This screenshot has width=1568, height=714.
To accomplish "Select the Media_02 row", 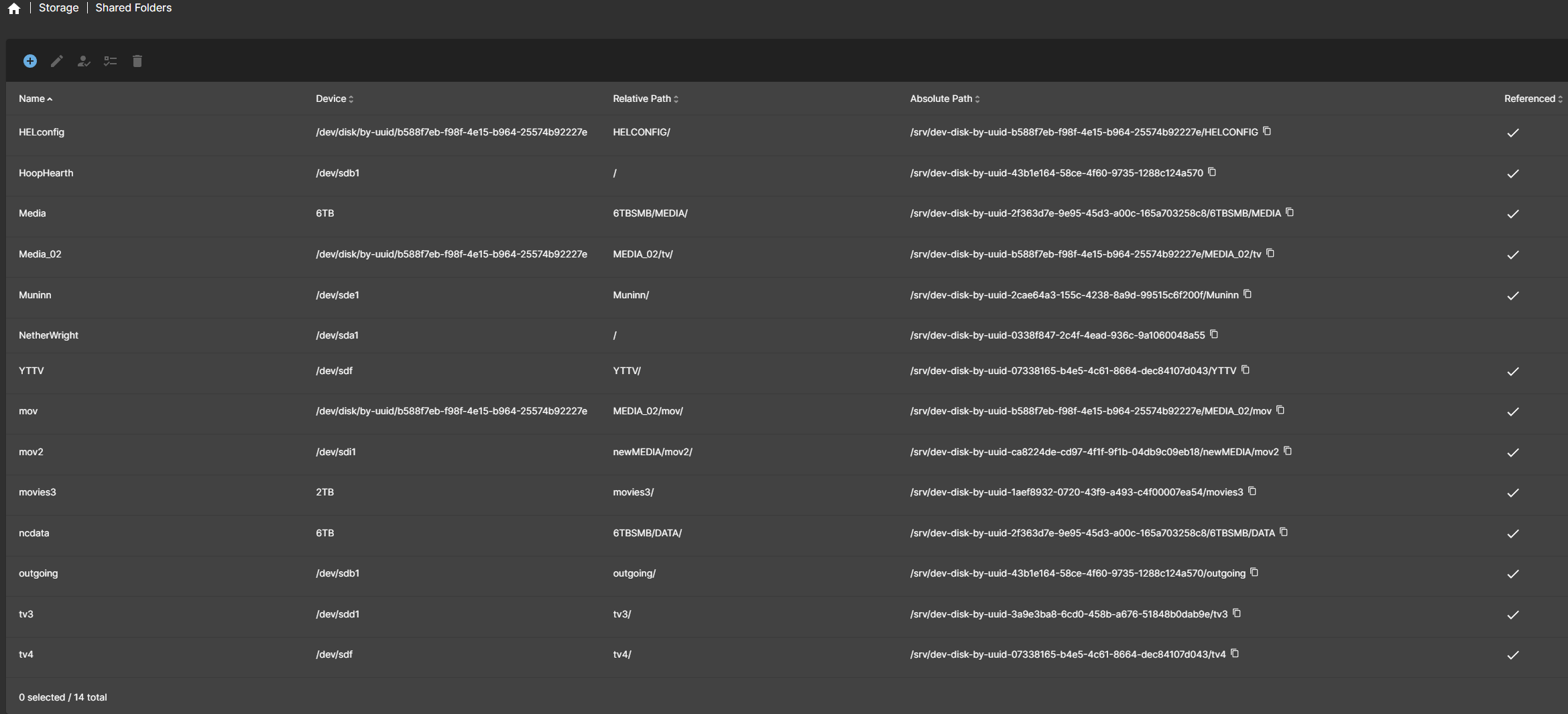I will pos(40,254).
